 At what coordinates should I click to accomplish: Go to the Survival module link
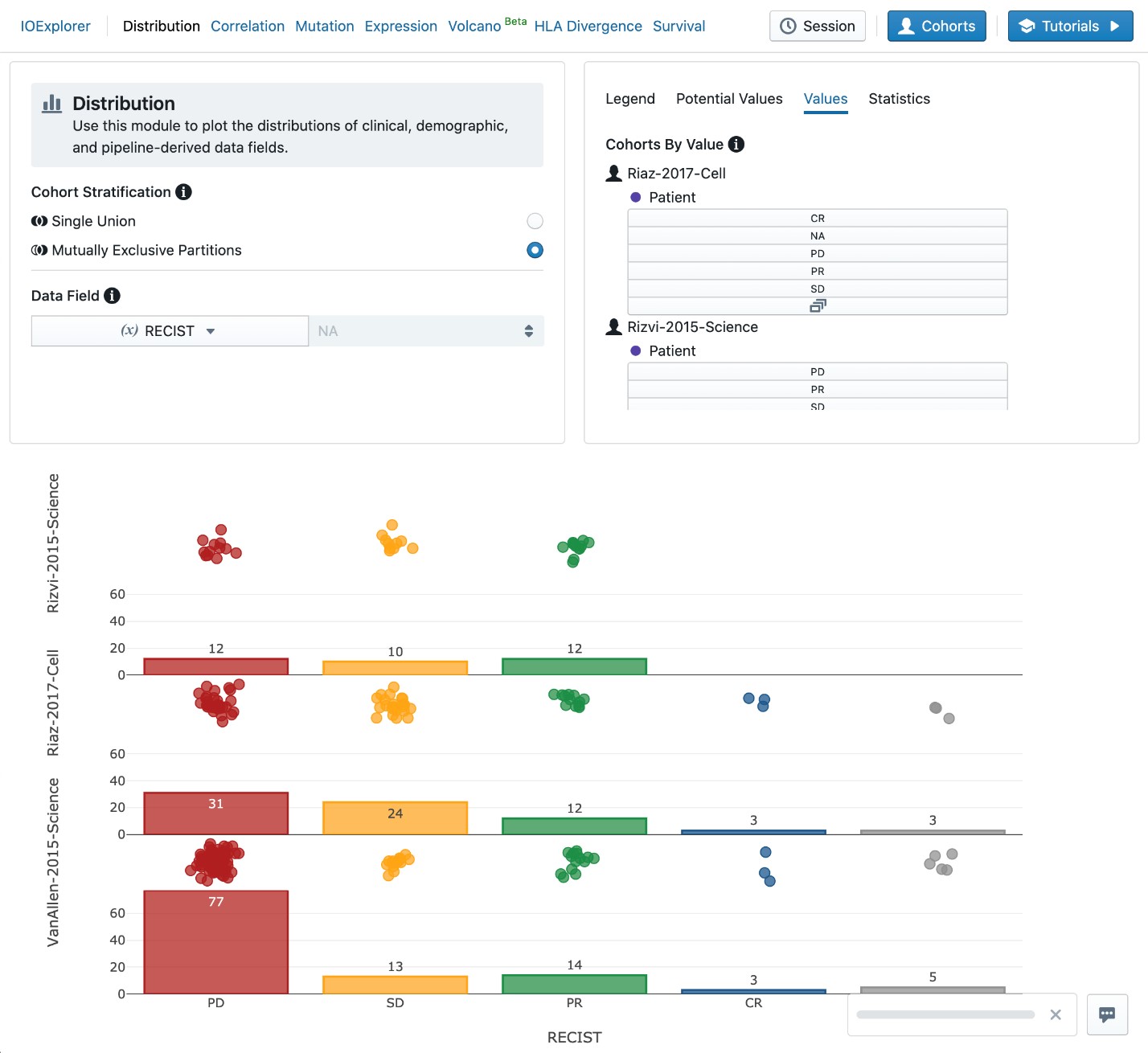coord(679,27)
